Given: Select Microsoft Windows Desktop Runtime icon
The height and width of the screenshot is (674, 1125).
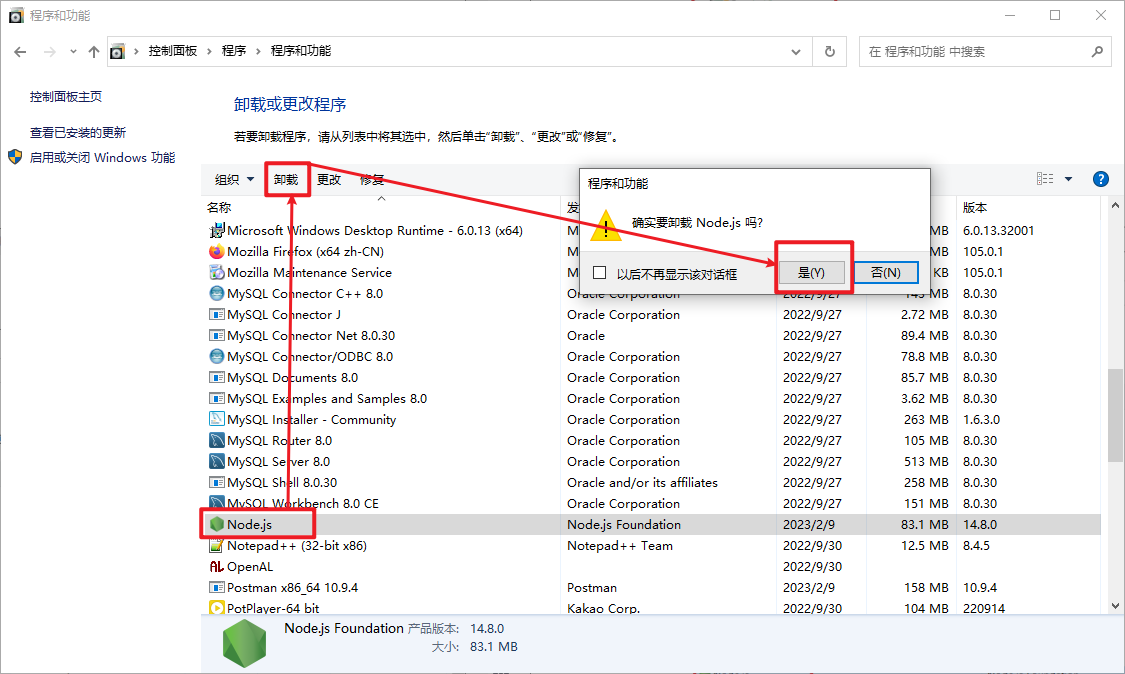Looking at the screenshot, I should (x=216, y=230).
